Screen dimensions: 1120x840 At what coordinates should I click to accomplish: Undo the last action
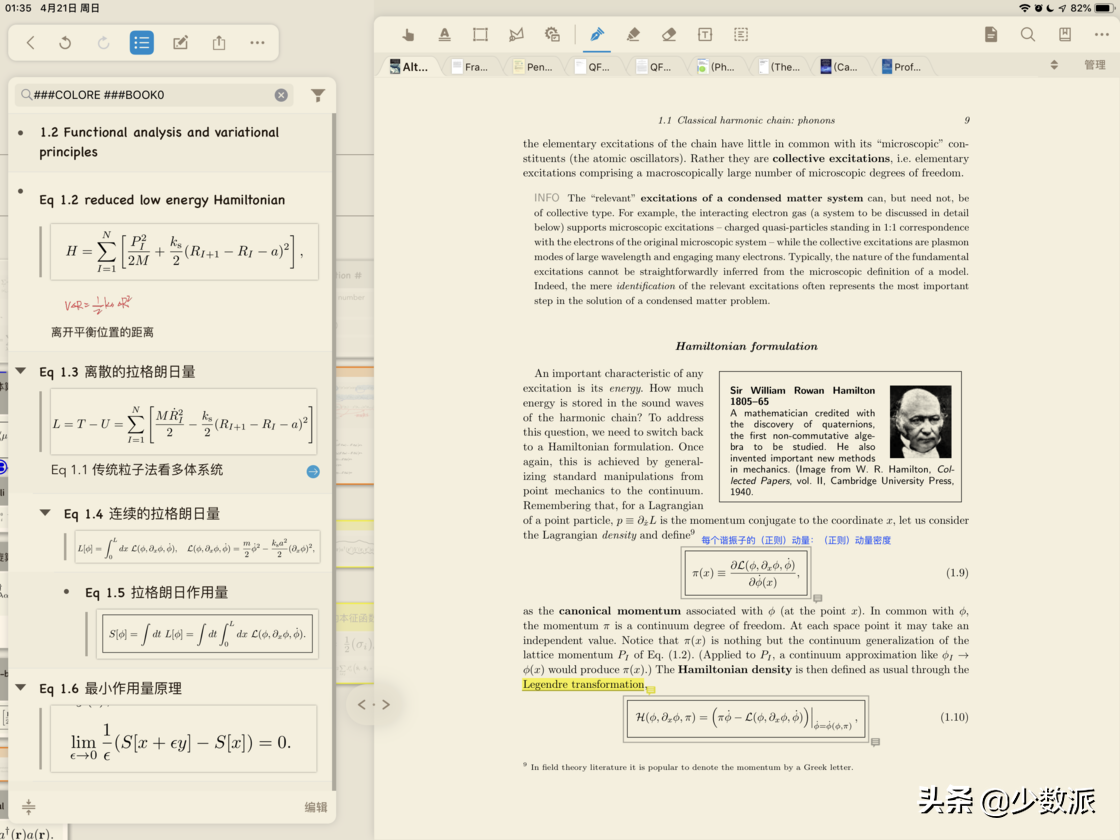tap(65, 43)
